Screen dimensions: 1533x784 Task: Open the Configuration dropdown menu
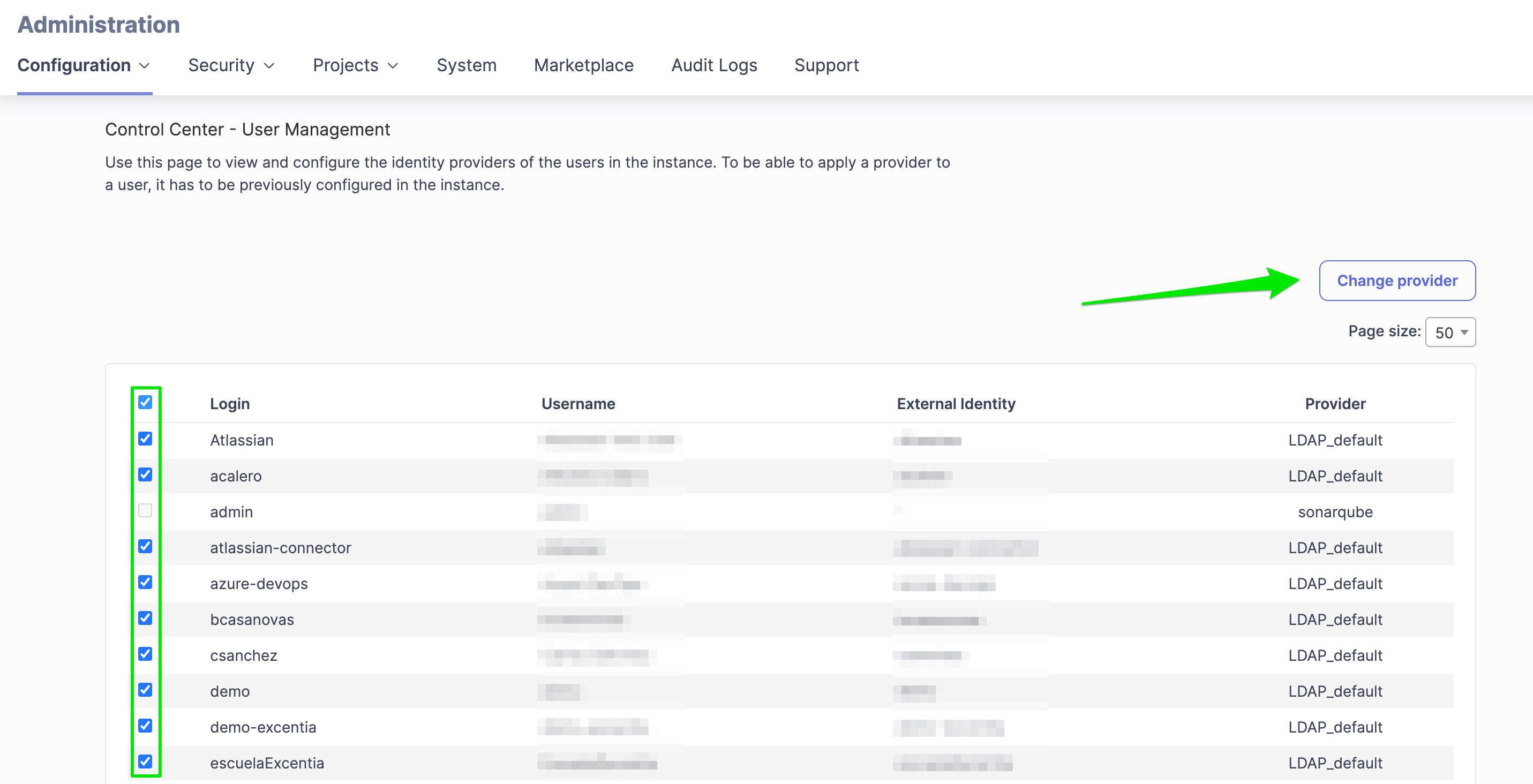coord(84,65)
